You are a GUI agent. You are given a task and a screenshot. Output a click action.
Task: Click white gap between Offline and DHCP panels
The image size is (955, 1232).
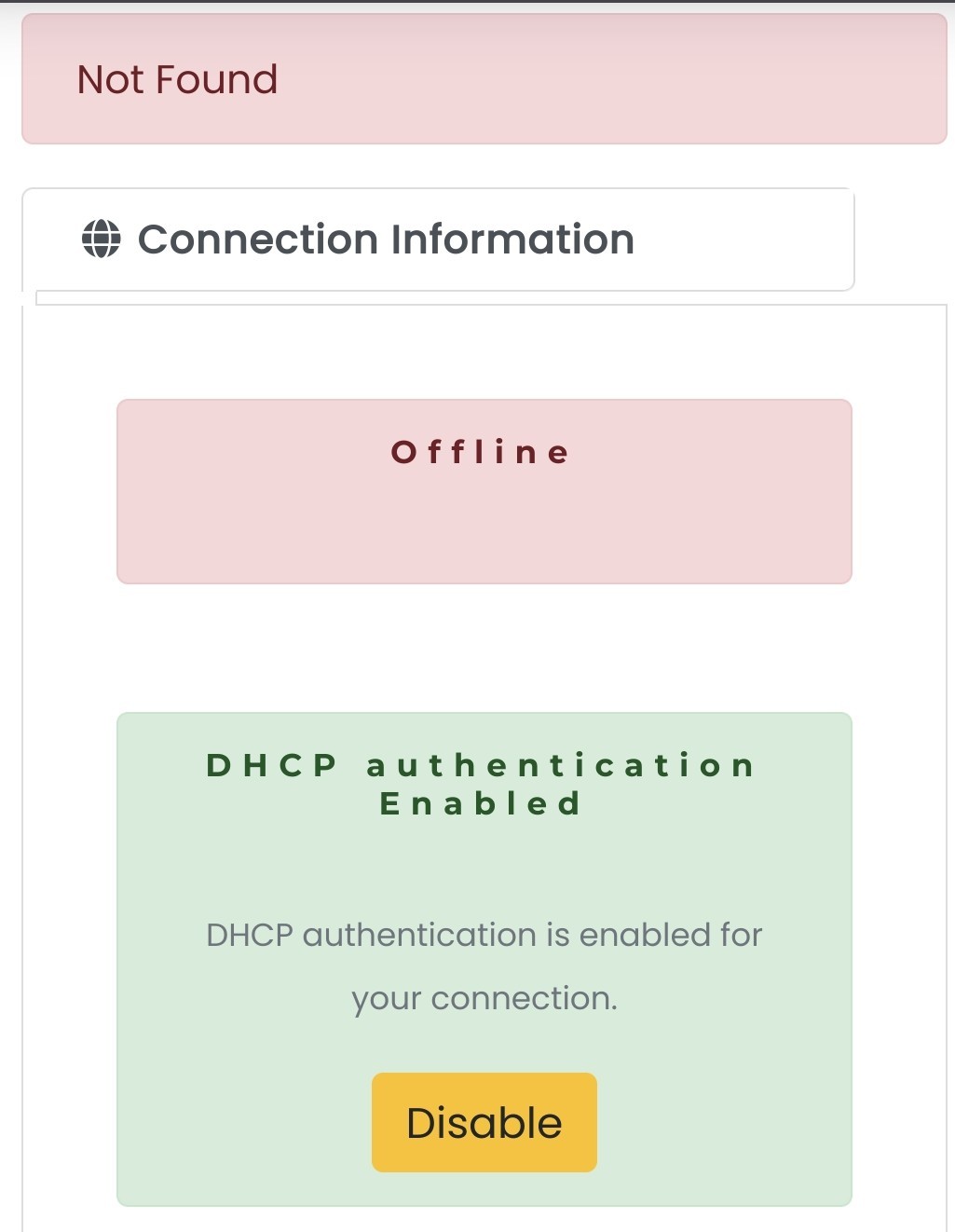click(x=484, y=649)
